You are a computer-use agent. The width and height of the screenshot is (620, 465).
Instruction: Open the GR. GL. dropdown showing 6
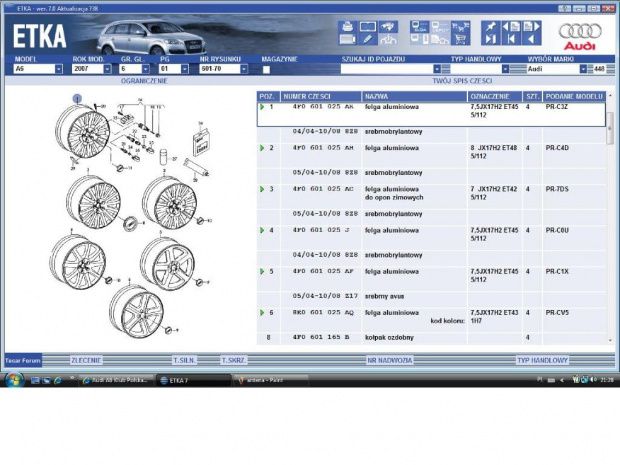[146, 69]
